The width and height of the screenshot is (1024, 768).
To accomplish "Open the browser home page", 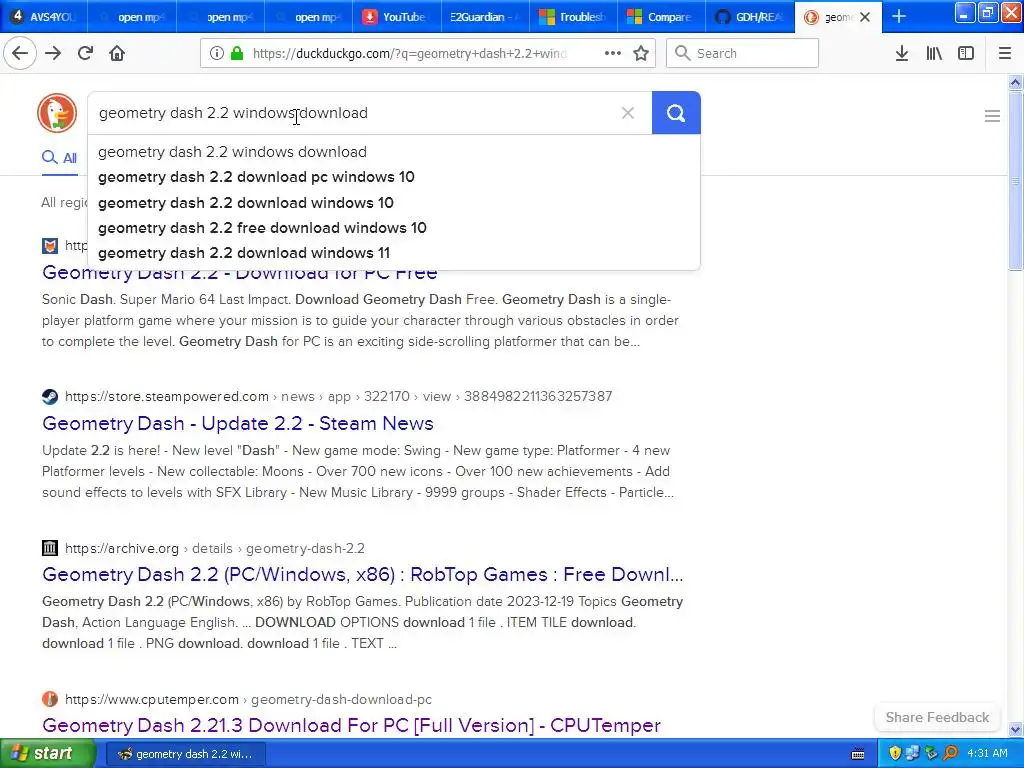I will [x=117, y=53].
